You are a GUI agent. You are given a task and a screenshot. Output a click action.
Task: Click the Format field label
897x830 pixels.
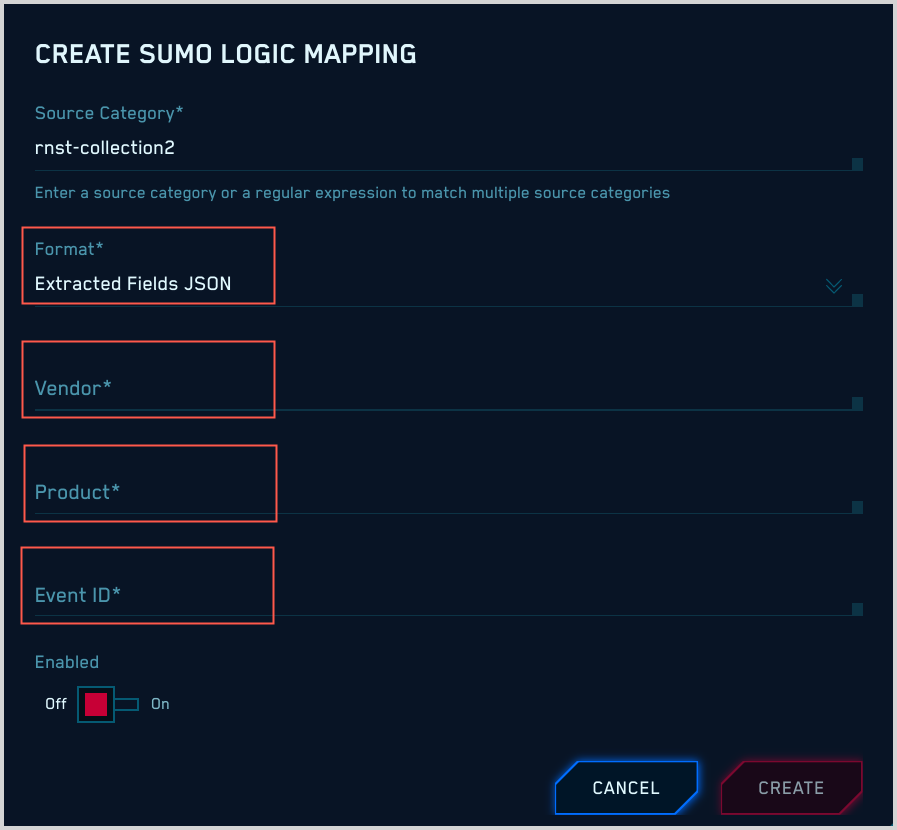(69, 249)
